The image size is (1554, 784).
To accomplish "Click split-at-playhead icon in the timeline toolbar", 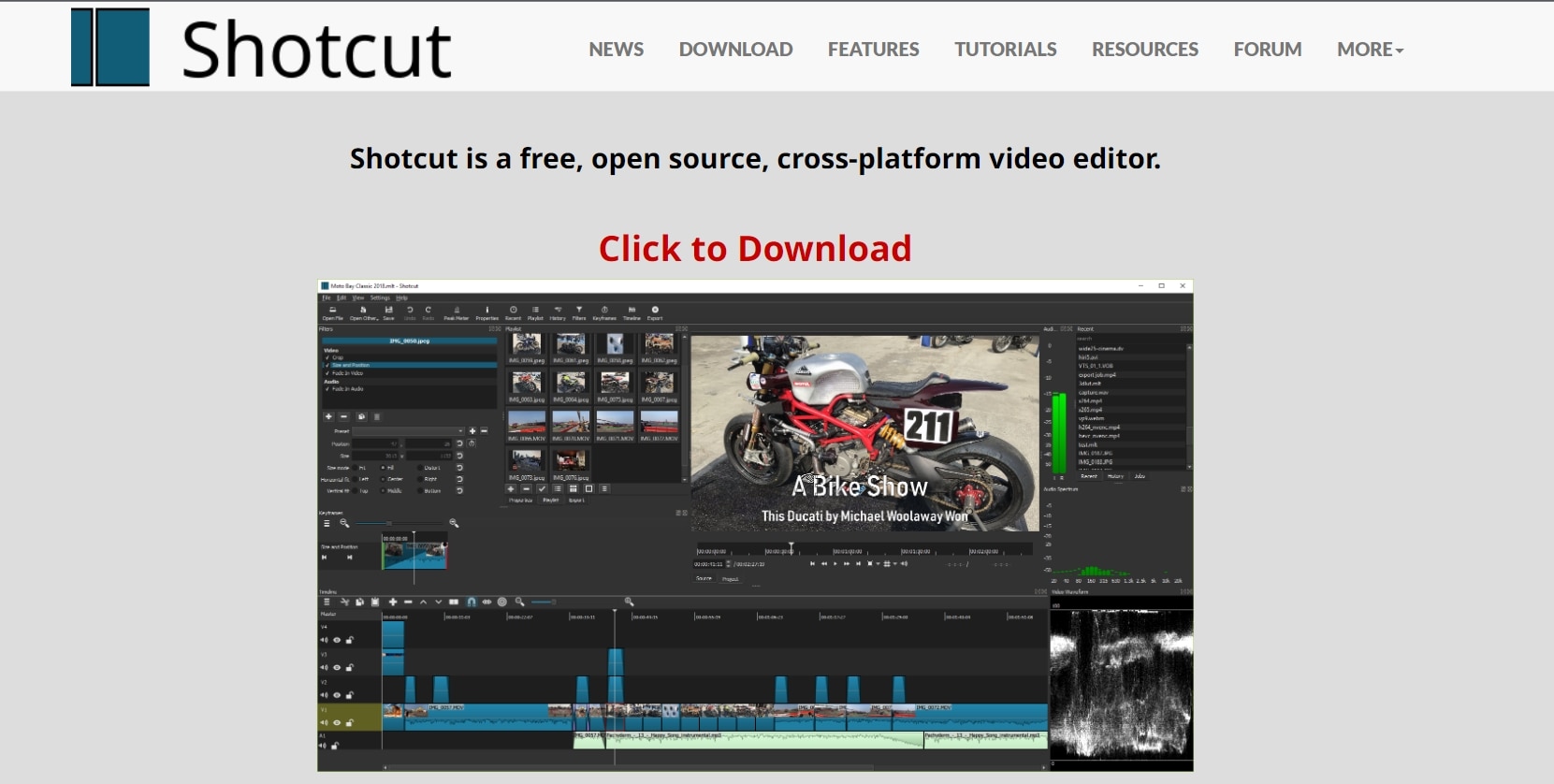I will pos(454,603).
